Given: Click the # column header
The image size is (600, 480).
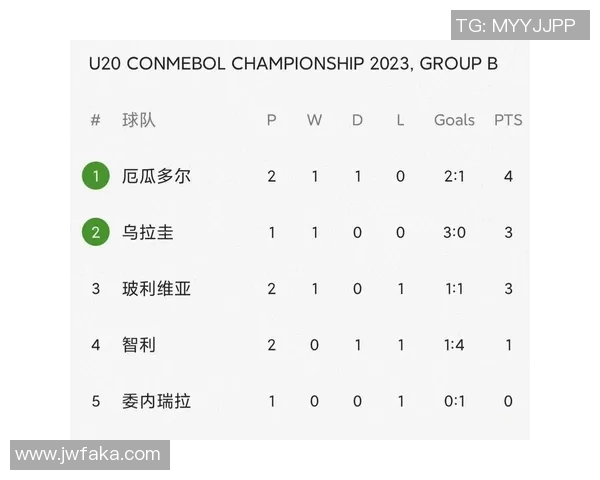Looking at the screenshot, I should (96, 120).
